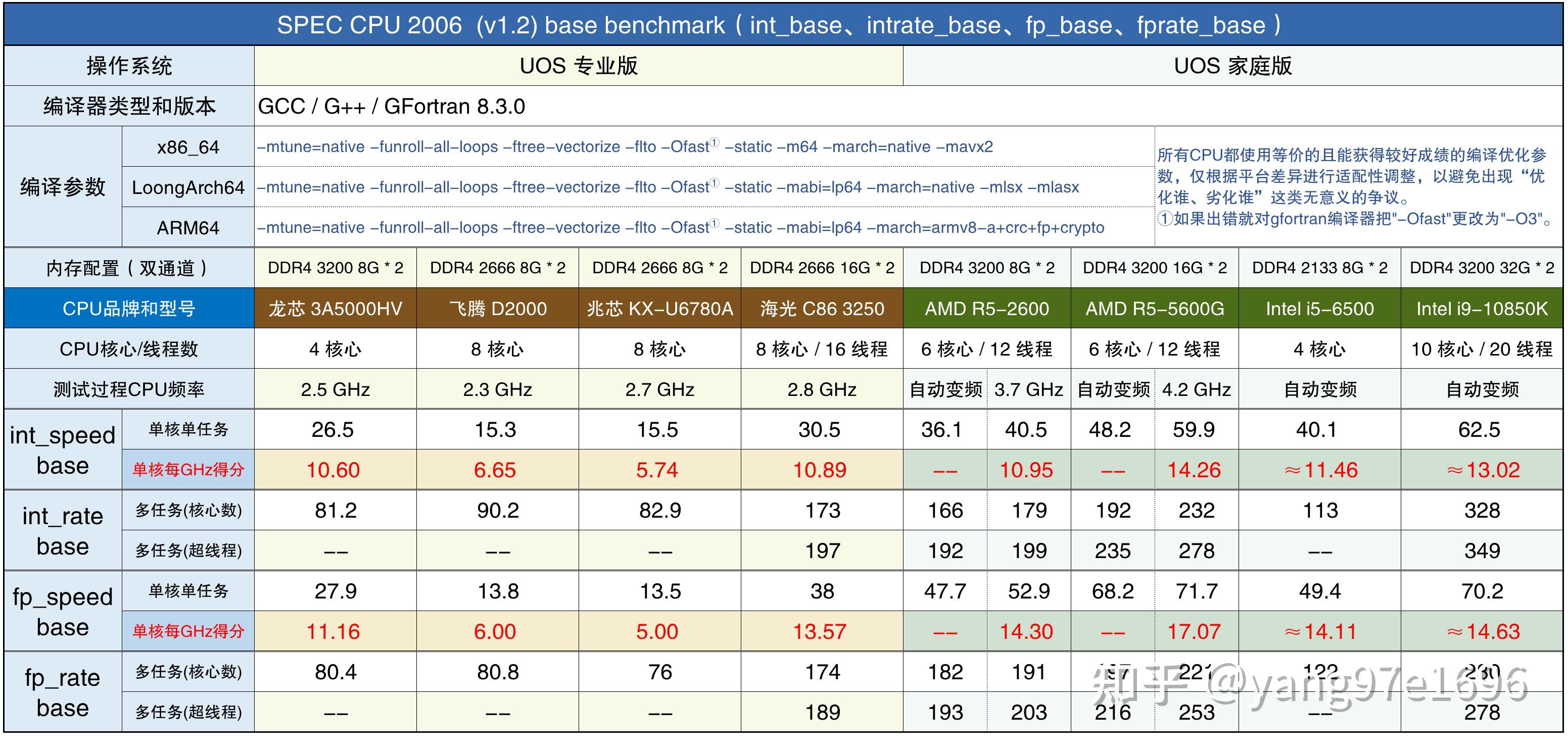Click the DDR4 3200 32G * 2 cell
The width and height of the screenshot is (1568, 755).
tap(1482, 268)
